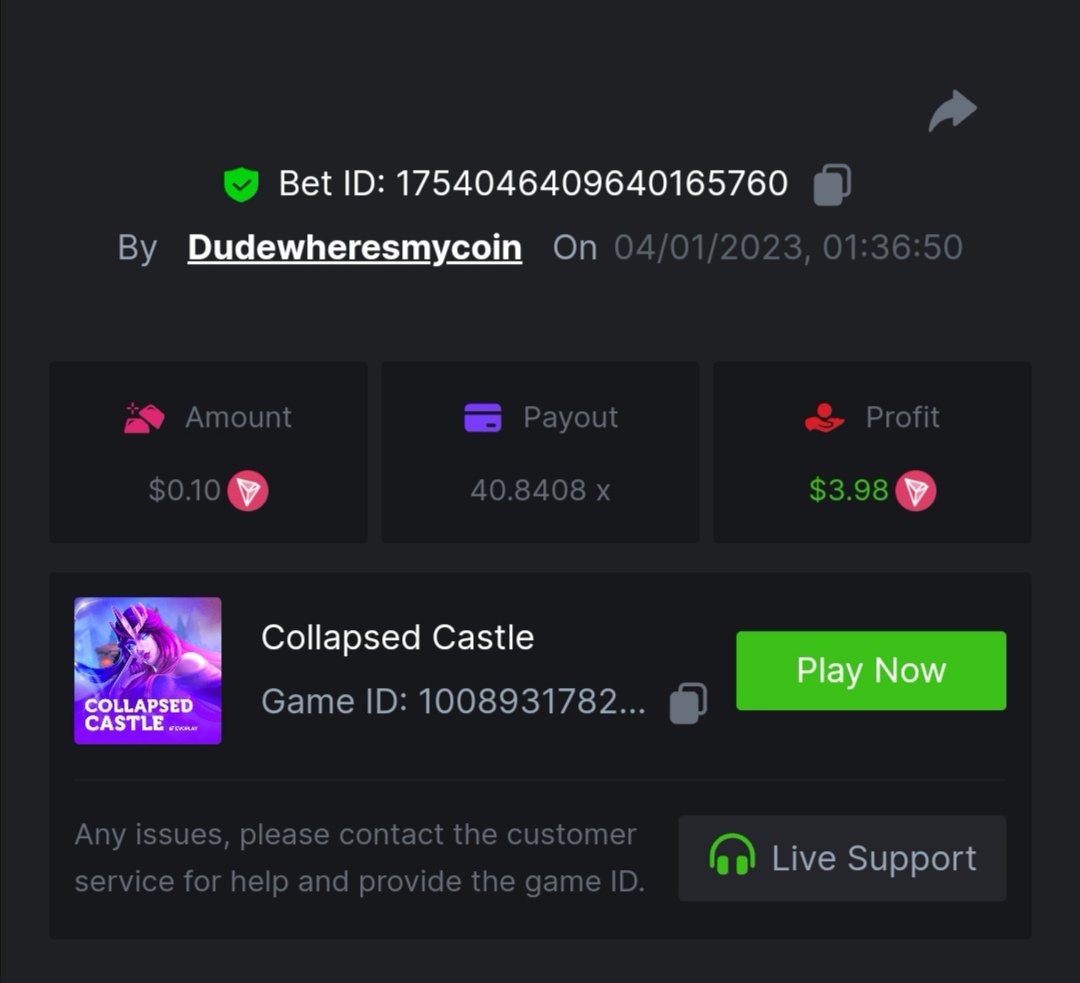Click the Collapsed Castle game title
This screenshot has height=983, width=1080.
(x=397, y=637)
